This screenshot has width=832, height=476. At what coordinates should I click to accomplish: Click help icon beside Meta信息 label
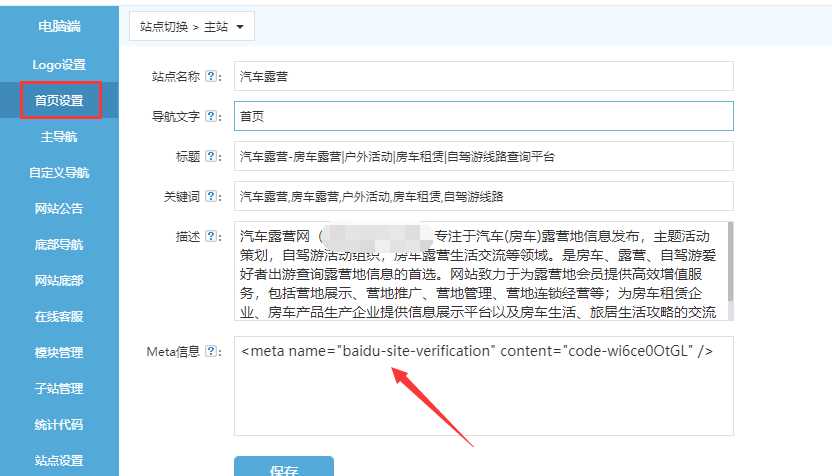(x=211, y=351)
